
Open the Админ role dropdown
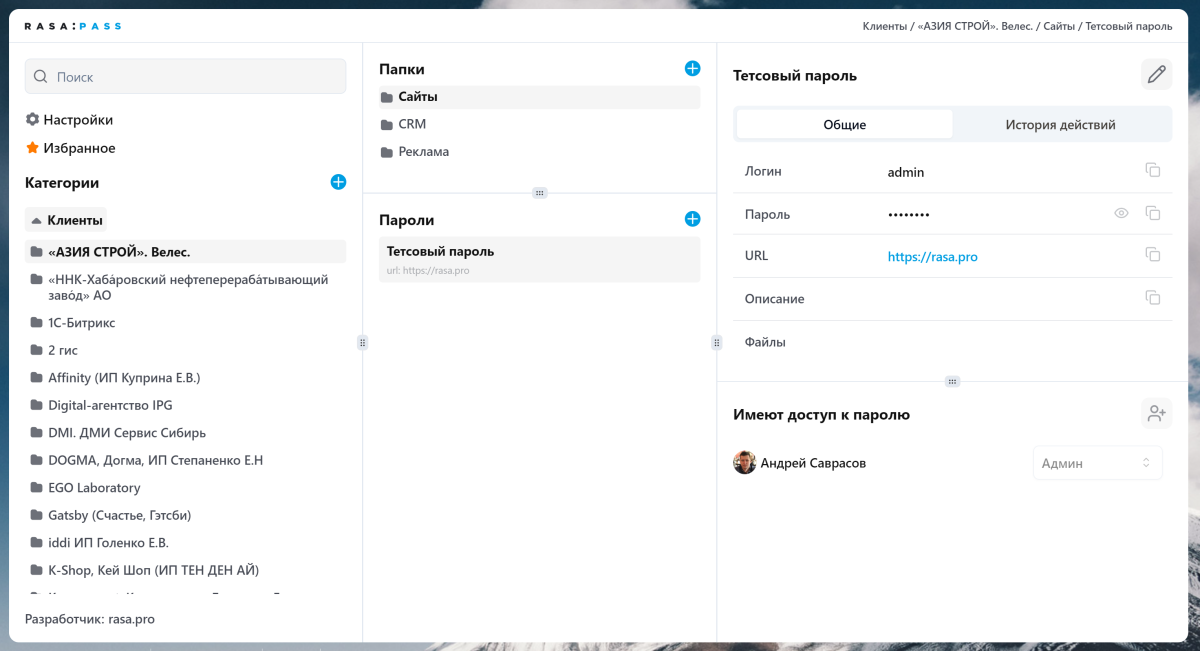[1097, 463]
